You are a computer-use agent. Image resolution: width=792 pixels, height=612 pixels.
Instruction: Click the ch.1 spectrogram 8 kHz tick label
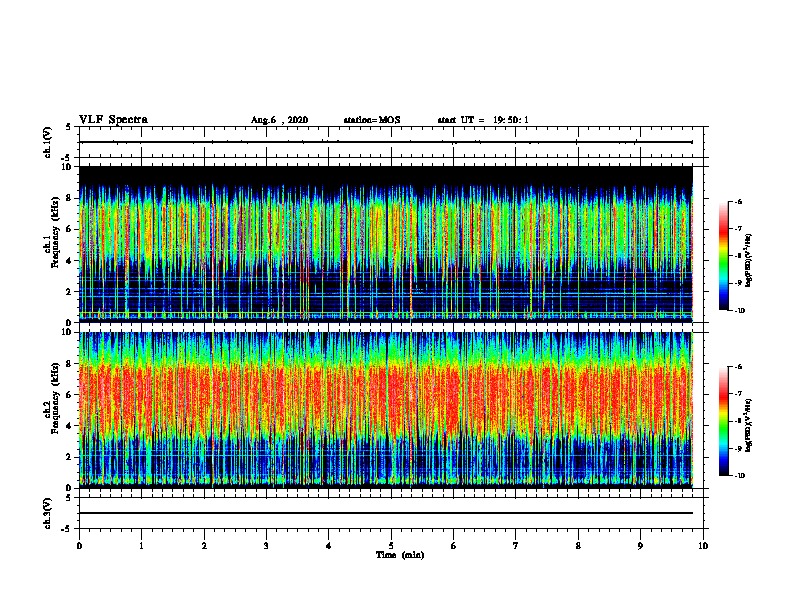point(70,198)
